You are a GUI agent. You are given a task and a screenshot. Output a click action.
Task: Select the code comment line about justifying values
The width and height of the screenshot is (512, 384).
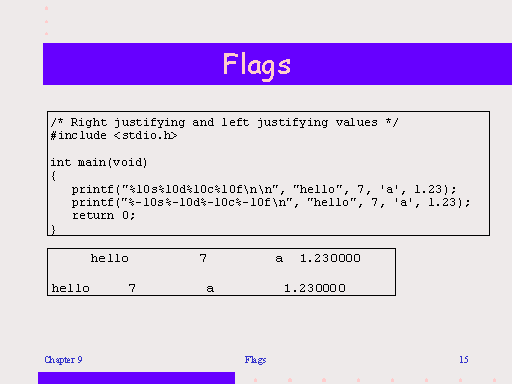point(224,123)
